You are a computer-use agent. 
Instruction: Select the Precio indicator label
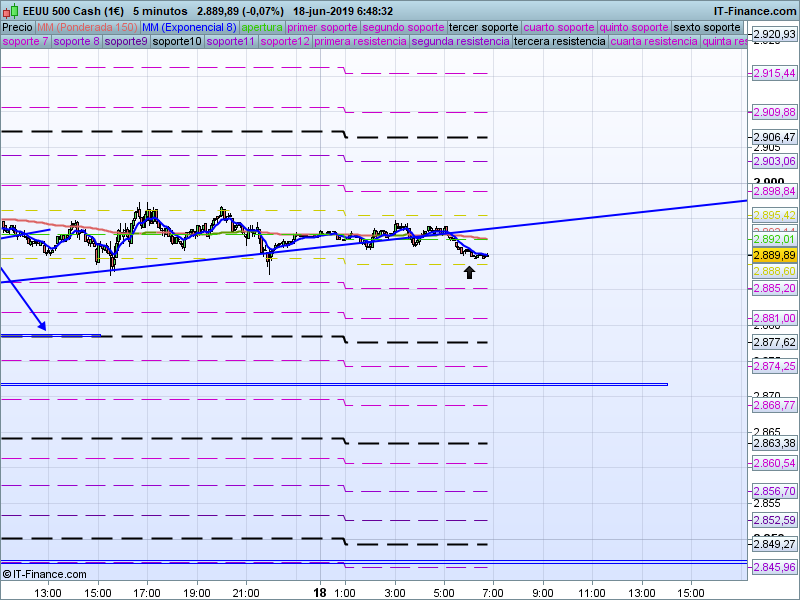coord(17,27)
